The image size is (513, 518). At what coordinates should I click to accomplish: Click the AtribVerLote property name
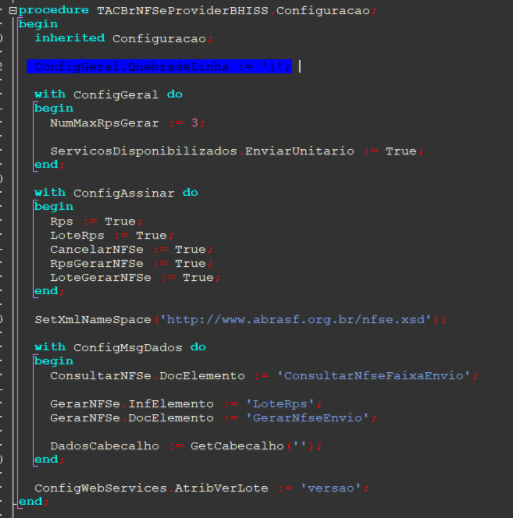[x=221, y=488]
